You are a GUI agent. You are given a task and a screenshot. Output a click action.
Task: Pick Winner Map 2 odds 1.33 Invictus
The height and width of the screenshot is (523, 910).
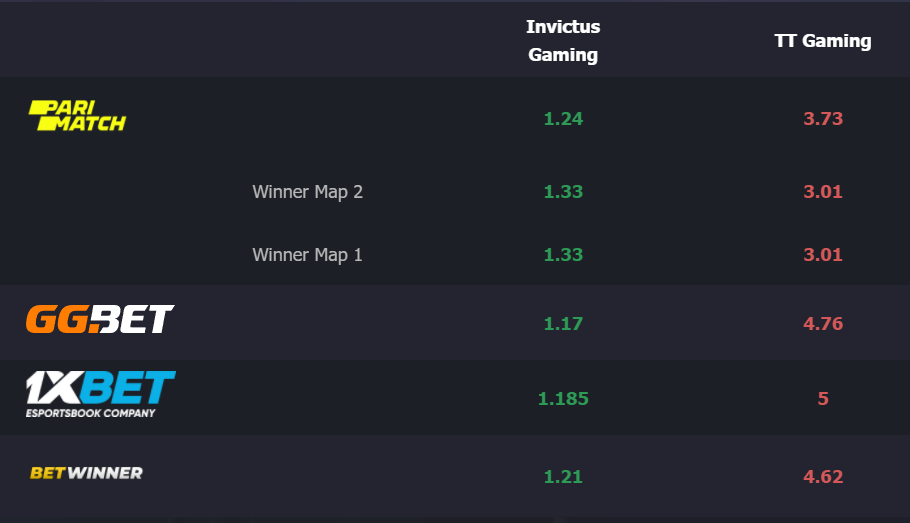[563, 192]
